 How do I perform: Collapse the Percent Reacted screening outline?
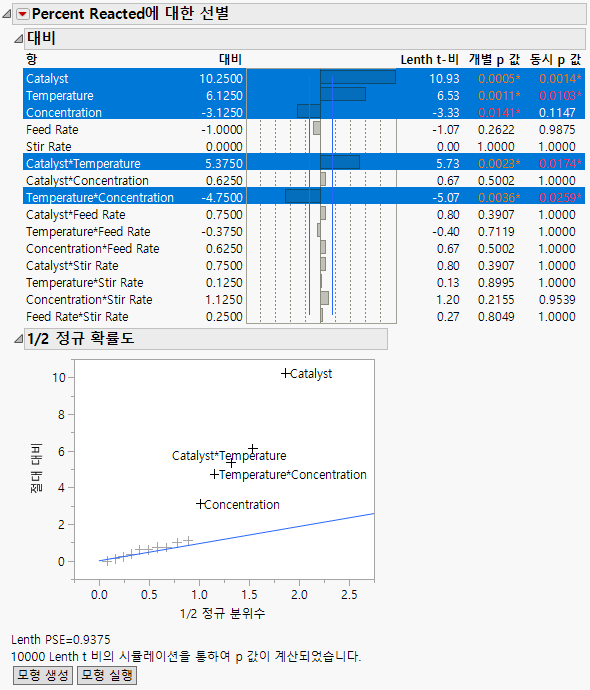6,14
